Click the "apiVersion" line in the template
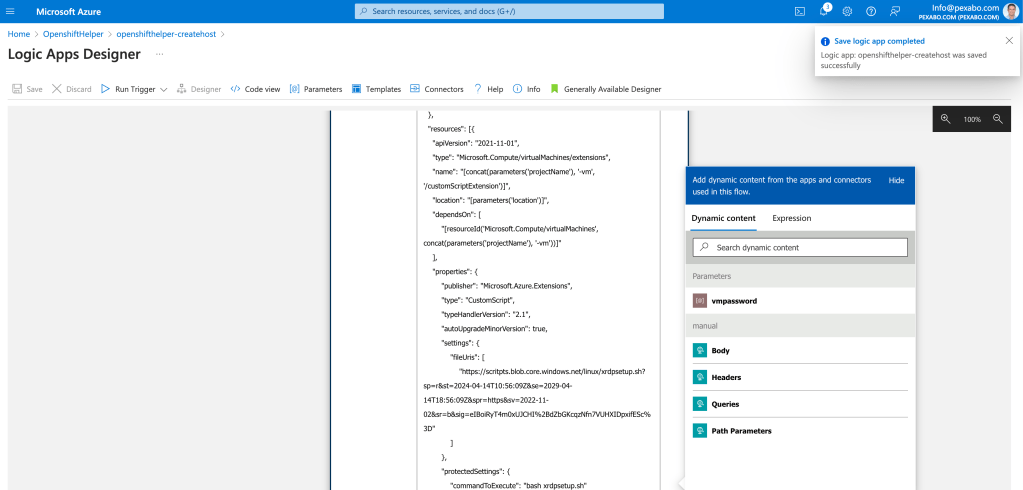 [x=476, y=143]
